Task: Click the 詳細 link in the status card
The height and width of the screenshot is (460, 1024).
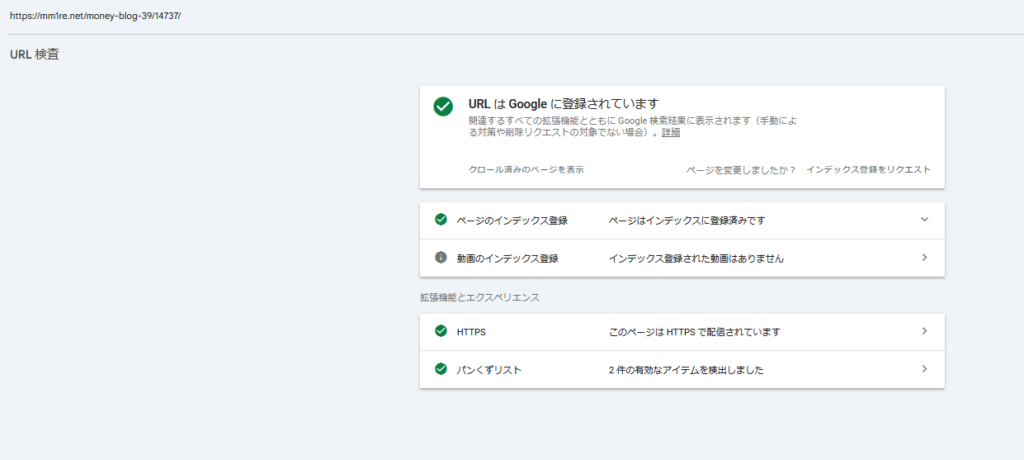Action: point(670,132)
